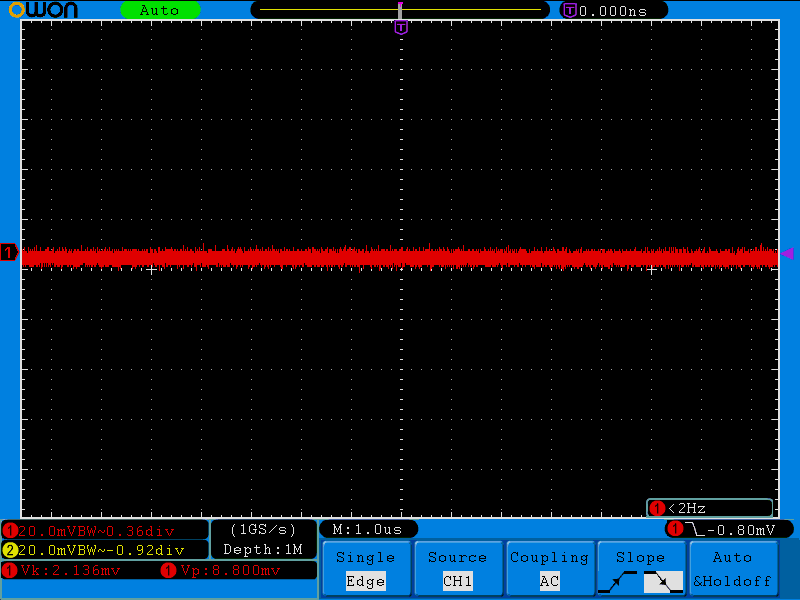Click the red noise waveform trace

click(x=400, y=257)
